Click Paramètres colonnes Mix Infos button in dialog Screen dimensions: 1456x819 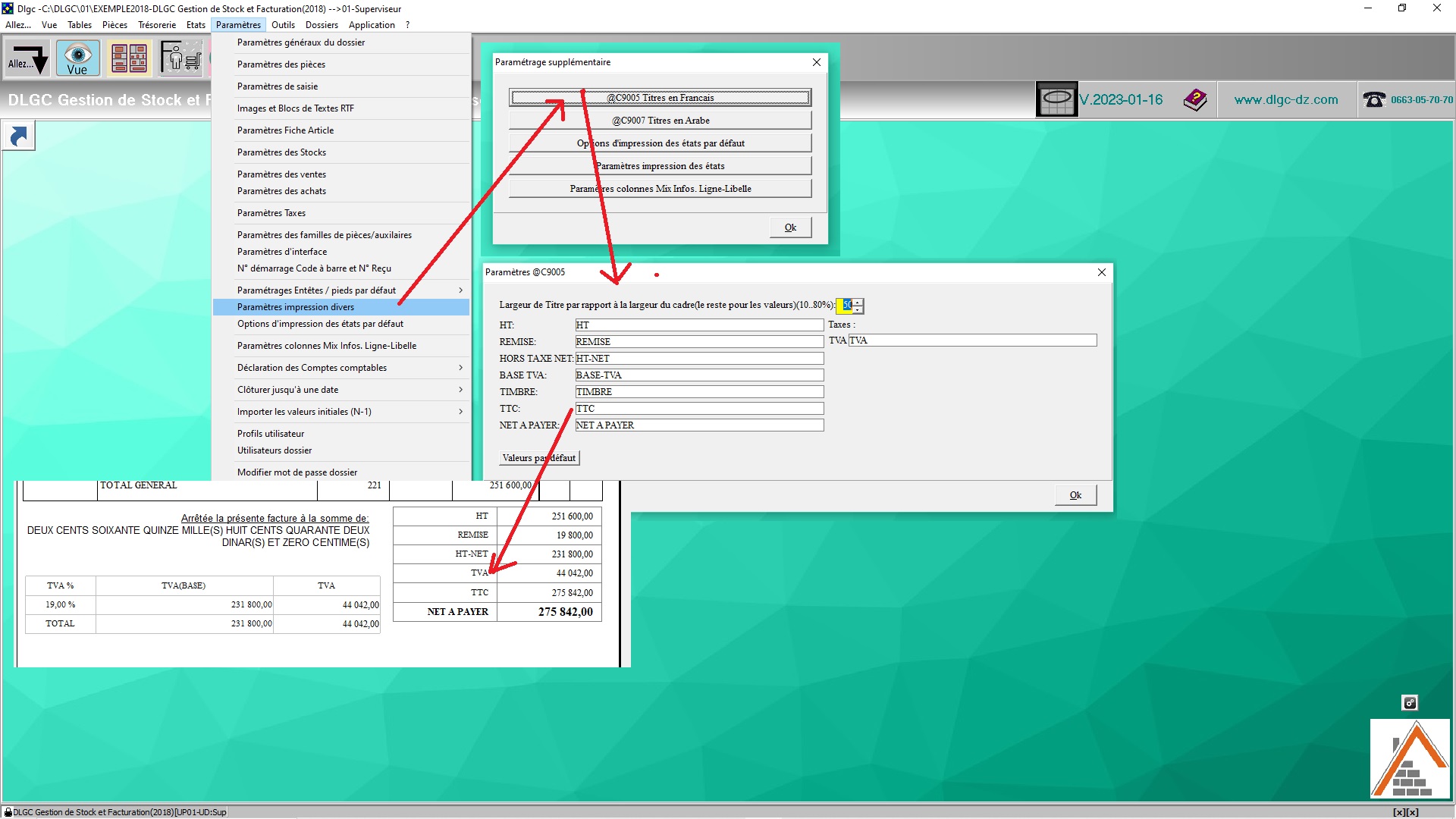tap(660, 189)
